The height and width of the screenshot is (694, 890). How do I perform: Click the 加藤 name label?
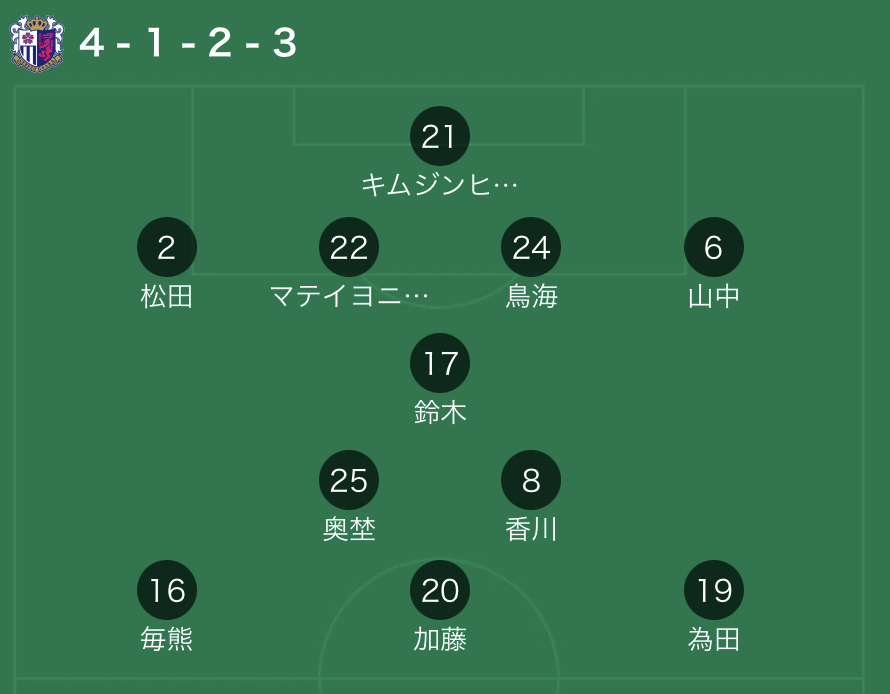pyautogui.click(x=440, y=640)
